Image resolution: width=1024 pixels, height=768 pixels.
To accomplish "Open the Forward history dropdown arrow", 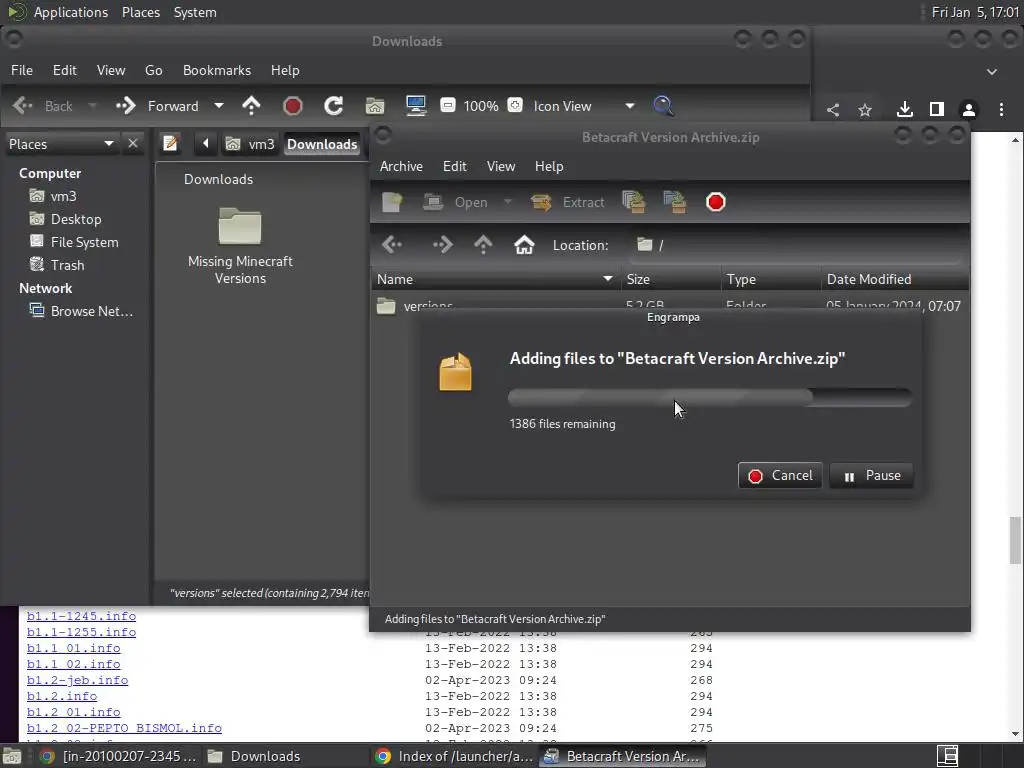I will click(219, 106).
